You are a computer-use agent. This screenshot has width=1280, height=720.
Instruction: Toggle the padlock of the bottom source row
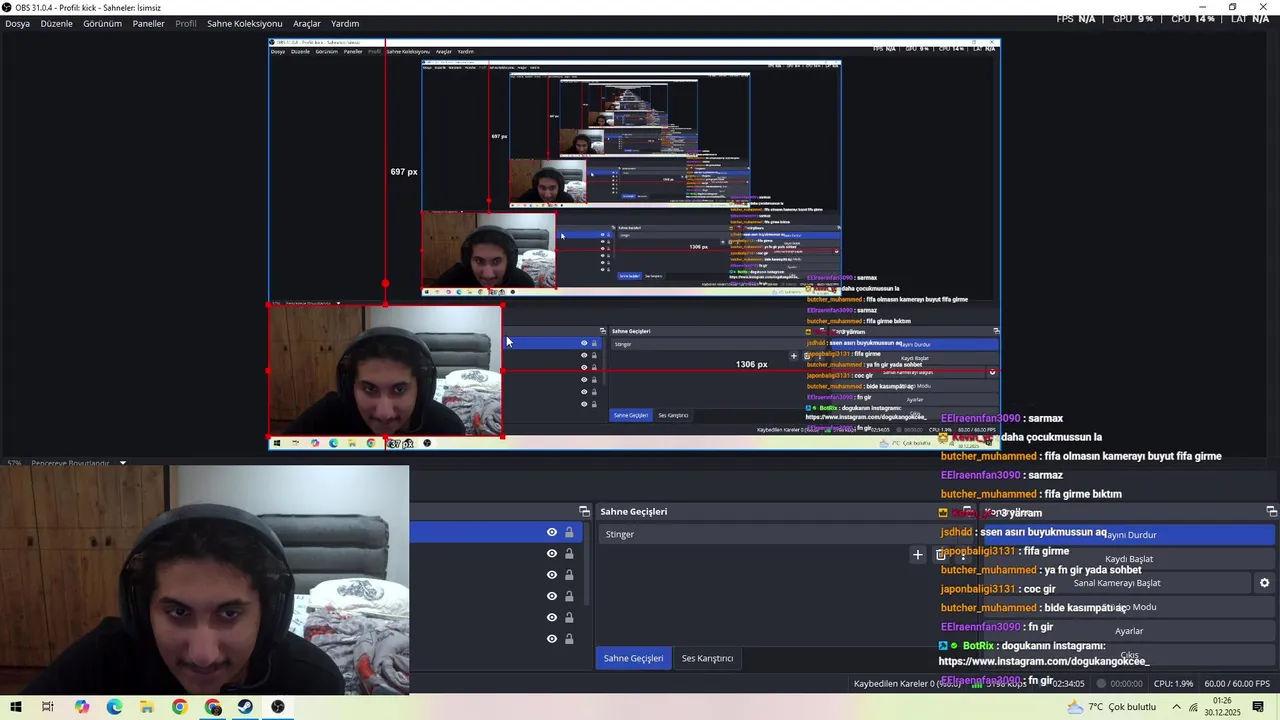(x=569, y=638)
